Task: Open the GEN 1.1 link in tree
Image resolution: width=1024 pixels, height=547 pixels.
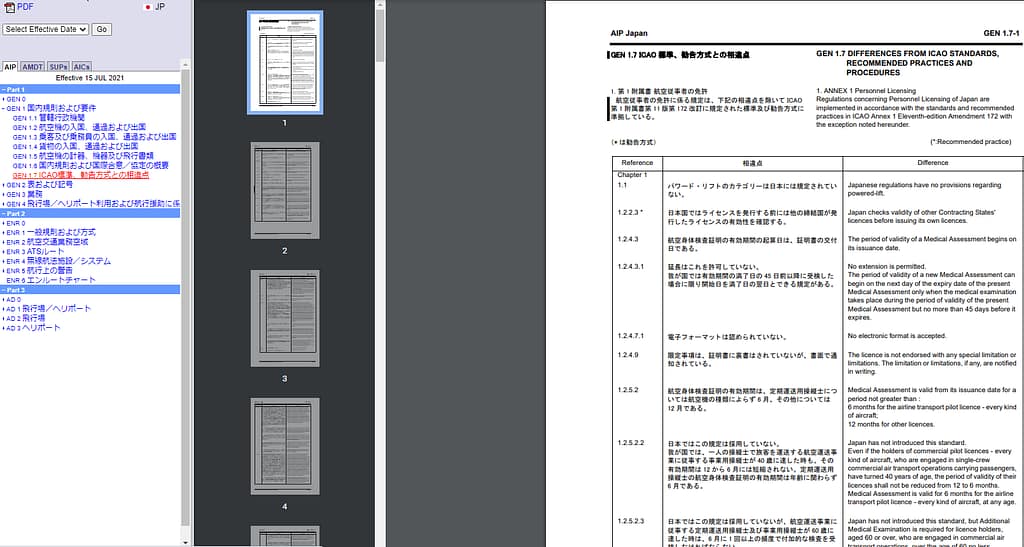Action: 48,118
